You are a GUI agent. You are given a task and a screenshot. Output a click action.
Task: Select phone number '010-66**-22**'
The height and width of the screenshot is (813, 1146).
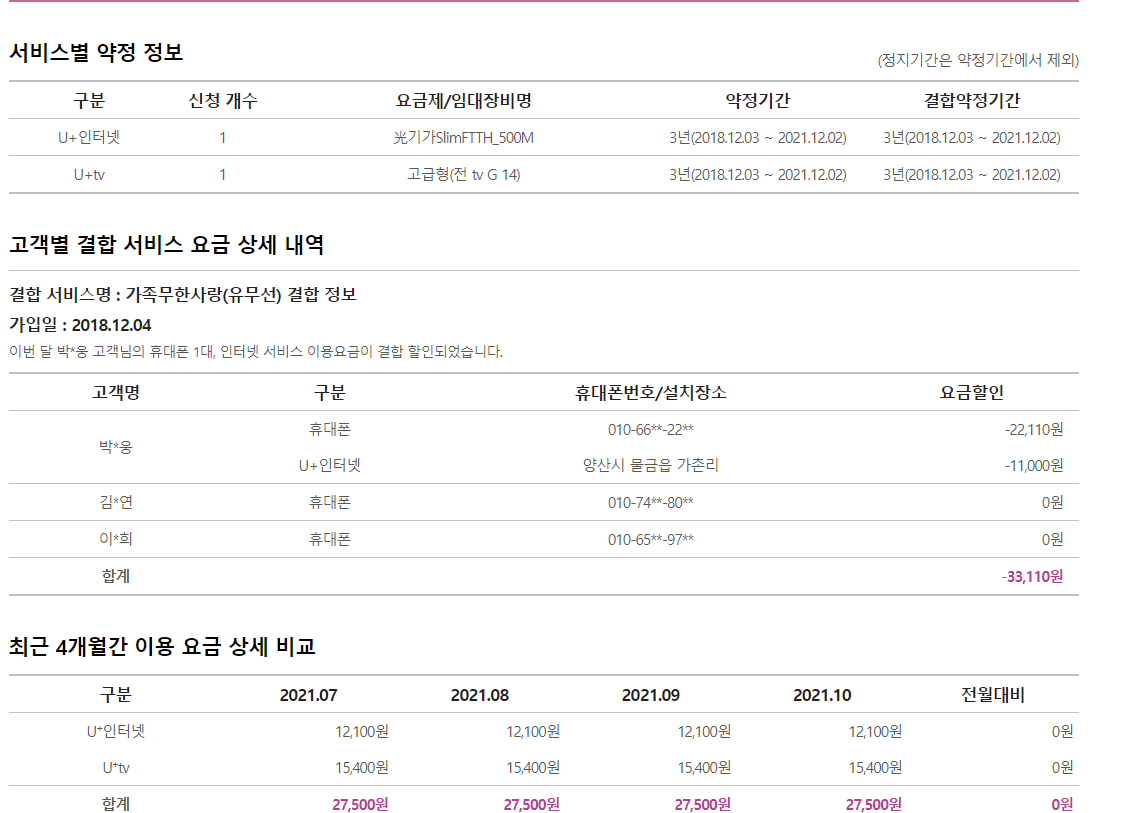coord(650,429)
